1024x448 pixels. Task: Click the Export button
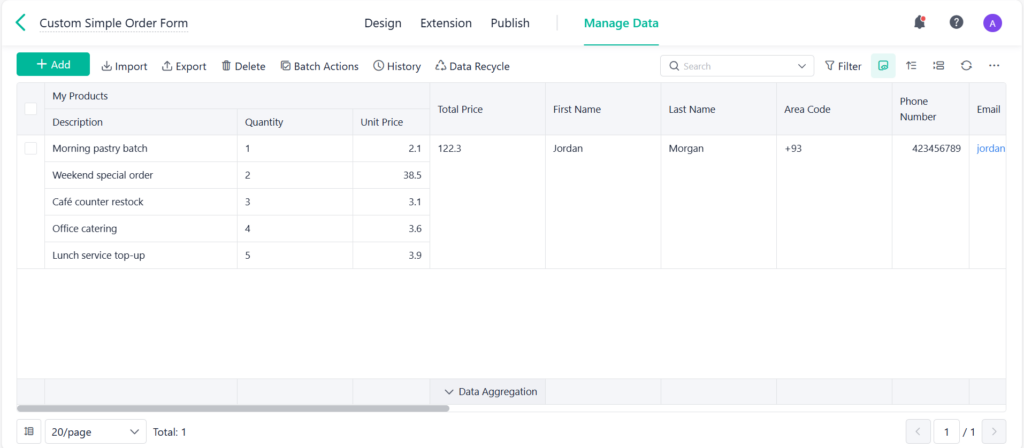(184, 66)
